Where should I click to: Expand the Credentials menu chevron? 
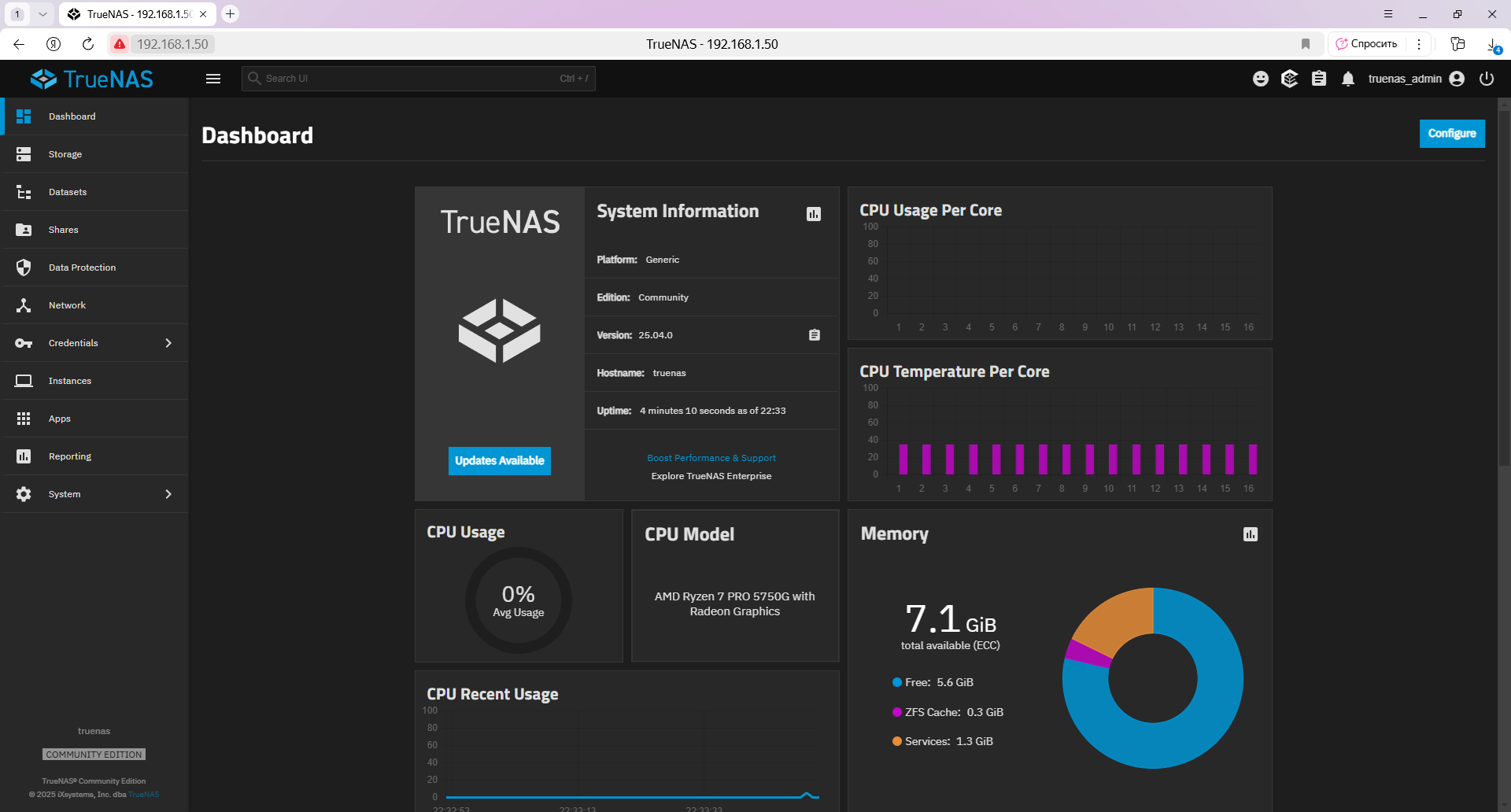tap(168, 343)
